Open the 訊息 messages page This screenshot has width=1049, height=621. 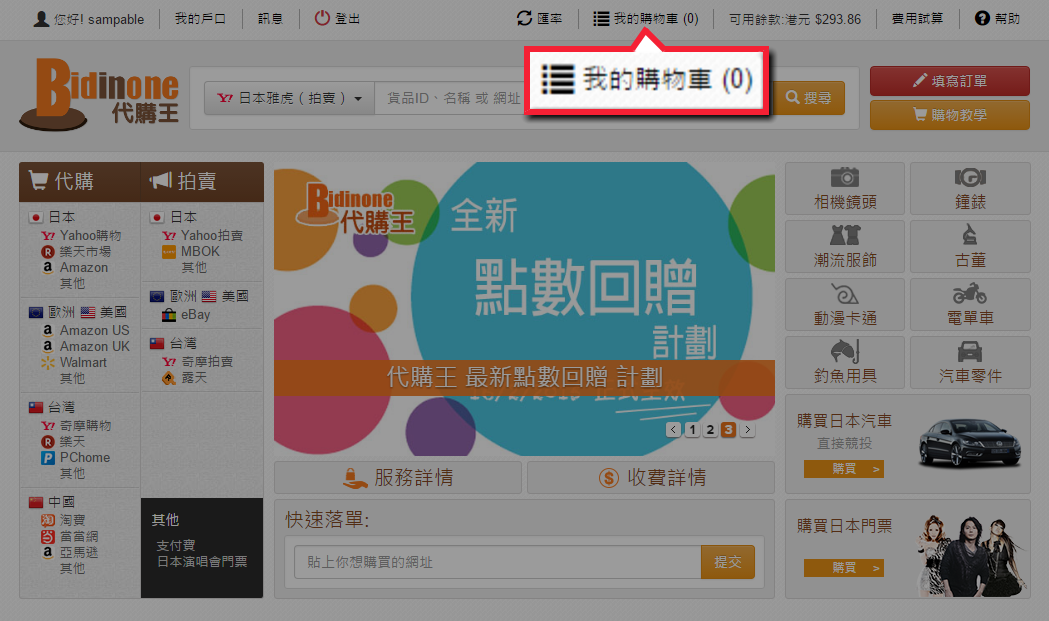click(270, 19)
